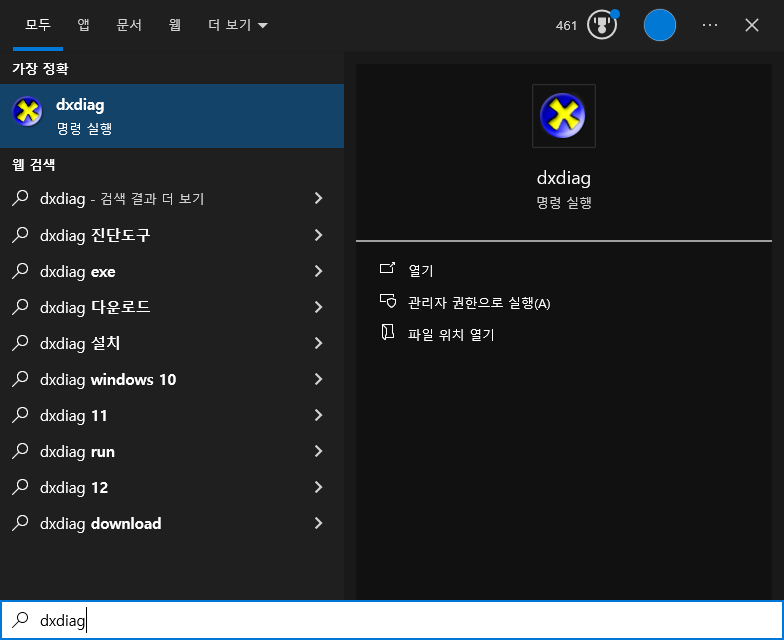Image resolution: width=784 pixels, height=640 pixels.
Task: Click the large dxdiag icon in the preview pane
Action: tap(563, 116)
